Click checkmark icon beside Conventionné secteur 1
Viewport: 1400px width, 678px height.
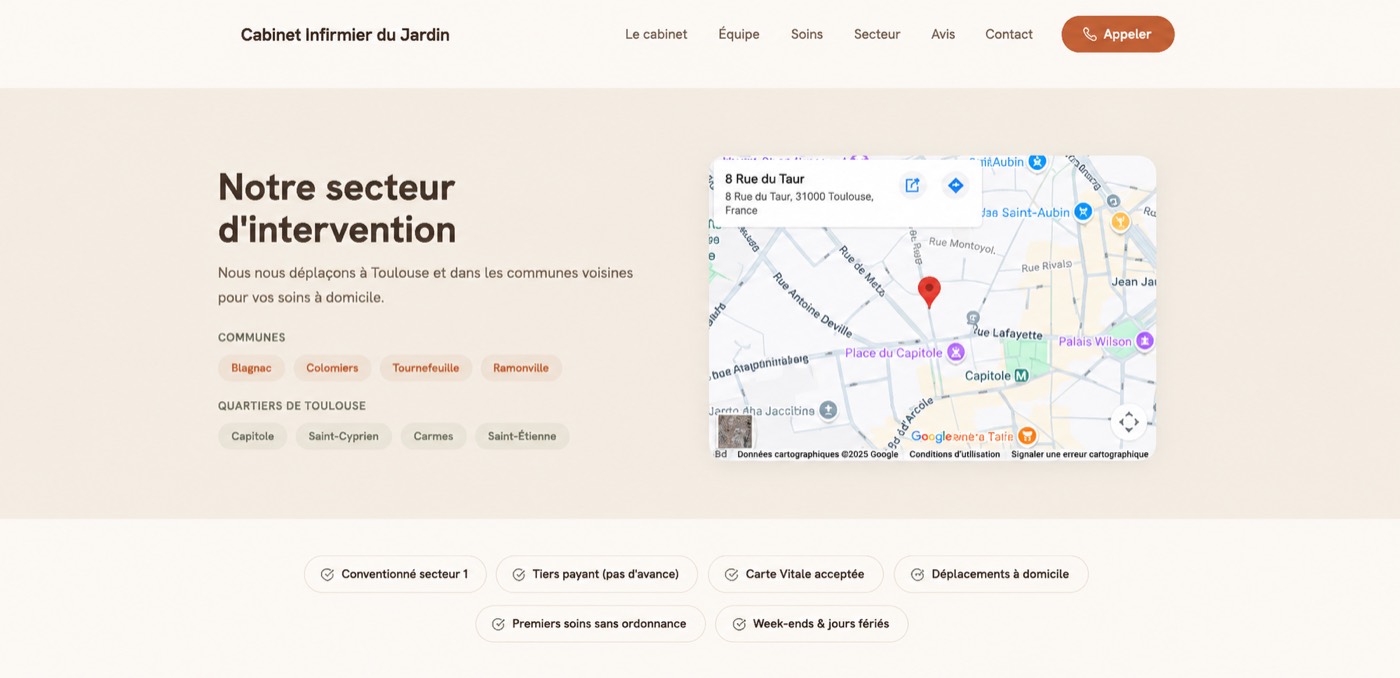click(327, 574)
